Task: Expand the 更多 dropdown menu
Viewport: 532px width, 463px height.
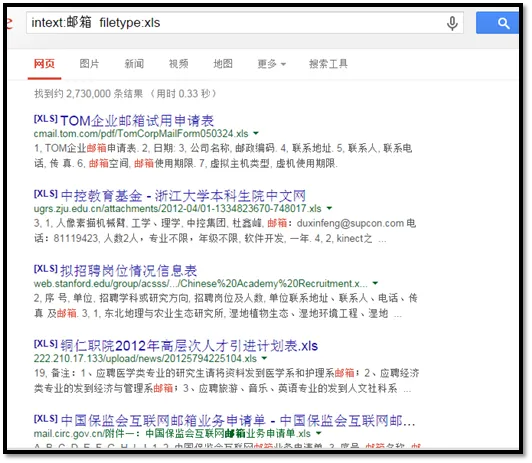Action: (x=271, y=63)
